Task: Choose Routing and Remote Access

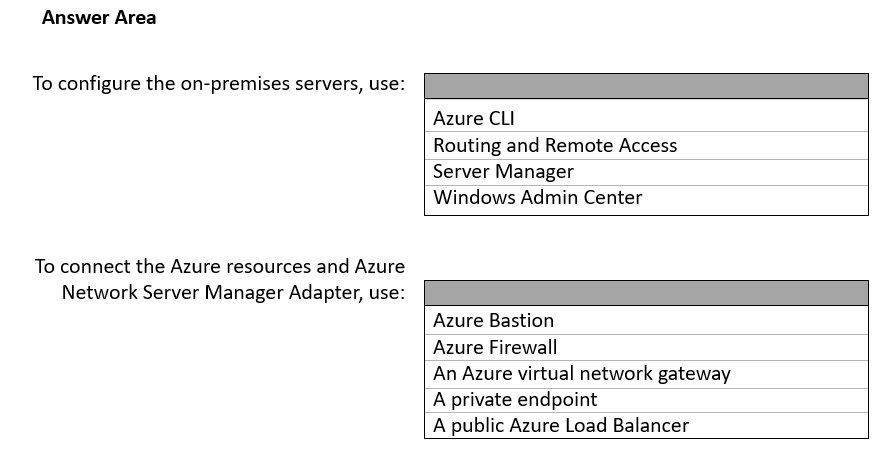Action: pyautogui.click(x=555, y=145)
